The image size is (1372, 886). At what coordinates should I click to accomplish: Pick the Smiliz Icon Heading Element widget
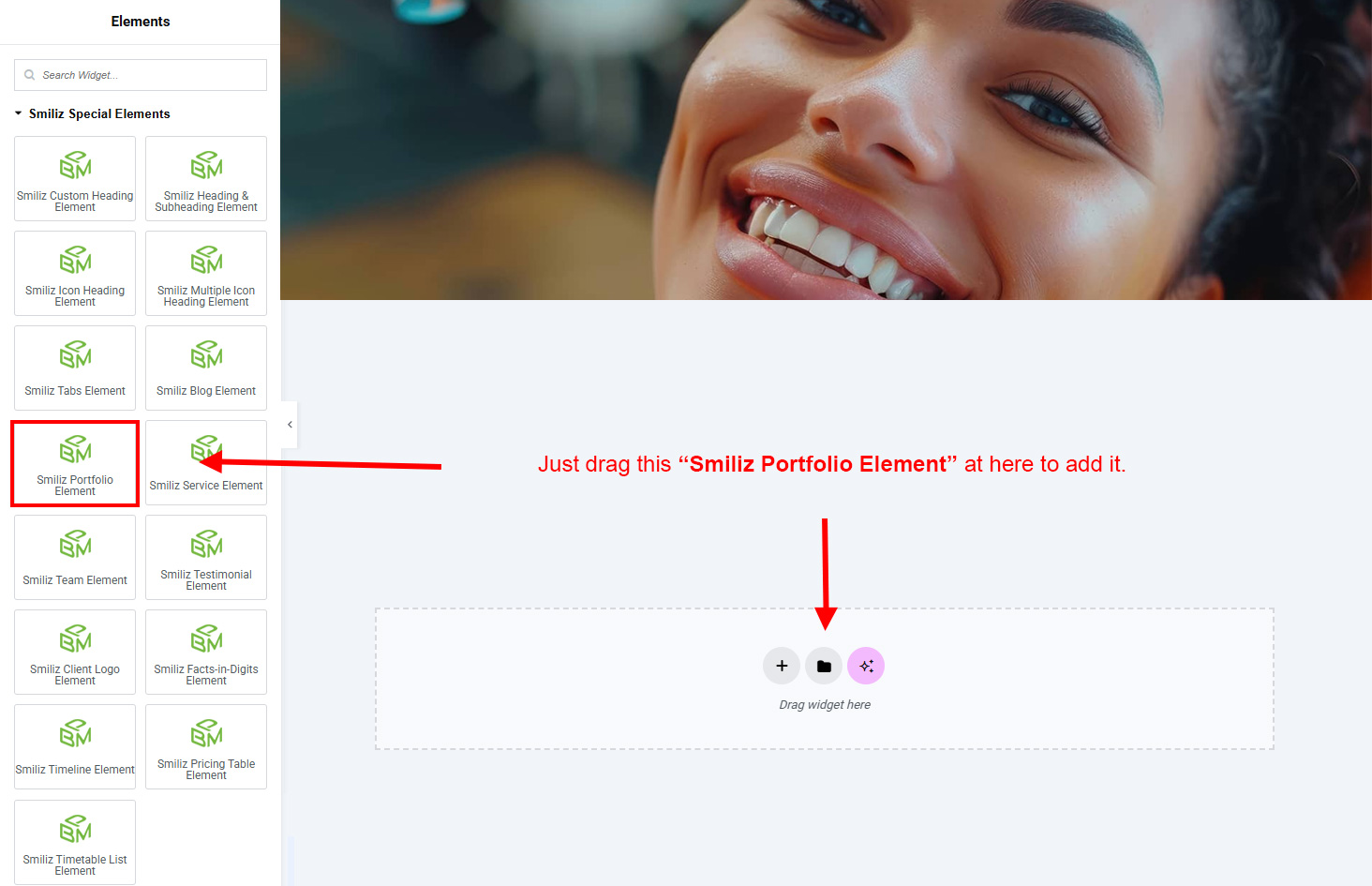(75, 274)
